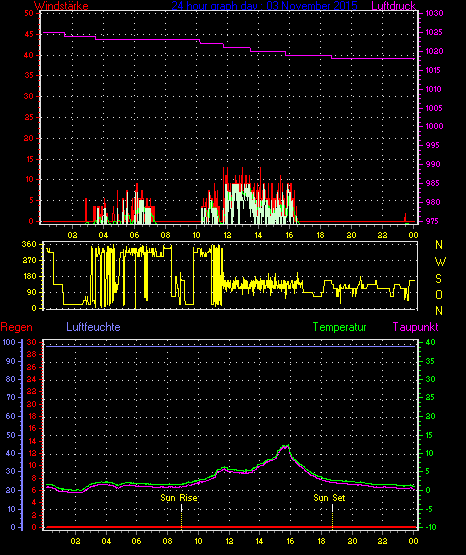Click the title '24 hour graph day : 03 November 2015'
The image size is (466, 555).
click(264, 6)
